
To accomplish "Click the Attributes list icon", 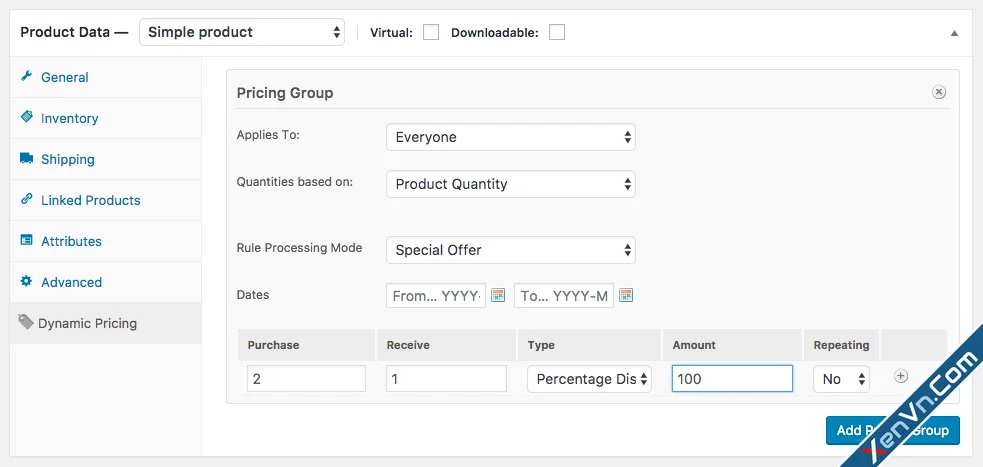I will coord(26,240).
